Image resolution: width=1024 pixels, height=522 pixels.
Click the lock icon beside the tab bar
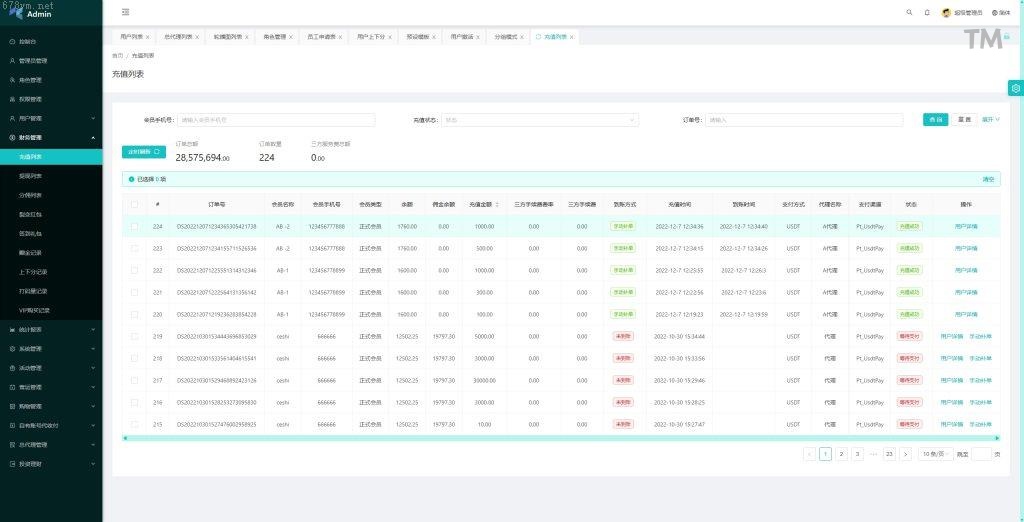[x=1007, y=36]
